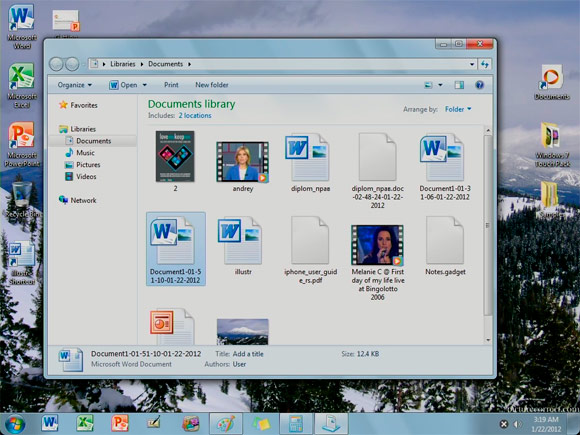Select the mountain landscape image file

[243, 331]
